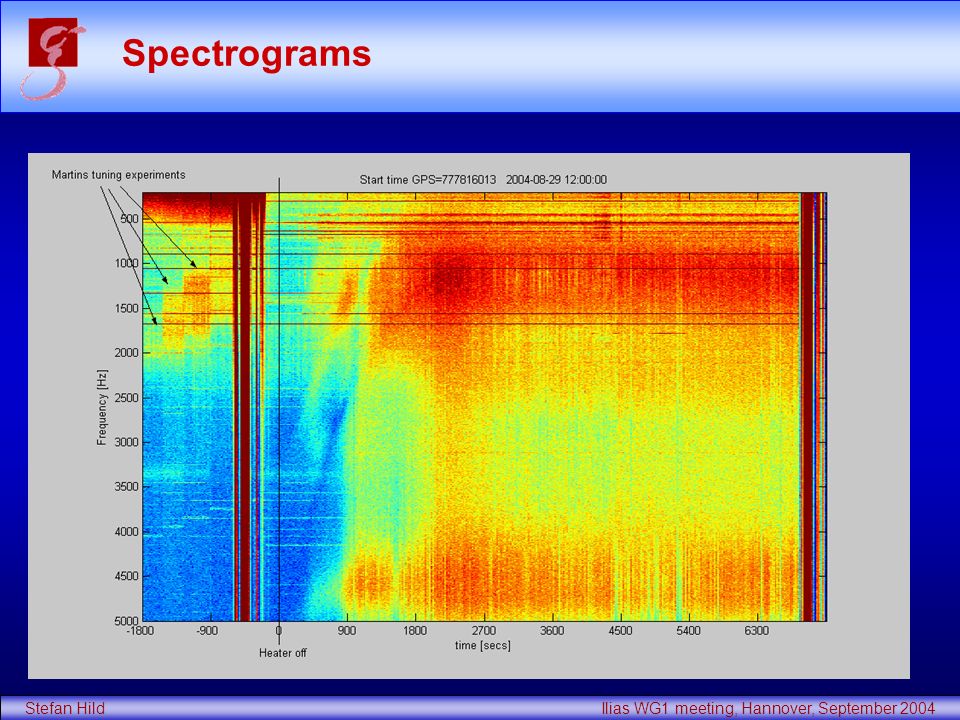Click the 3000 frequency tick label
The height and width of the screenshot is (720, 960).
[x=127, y=442]
